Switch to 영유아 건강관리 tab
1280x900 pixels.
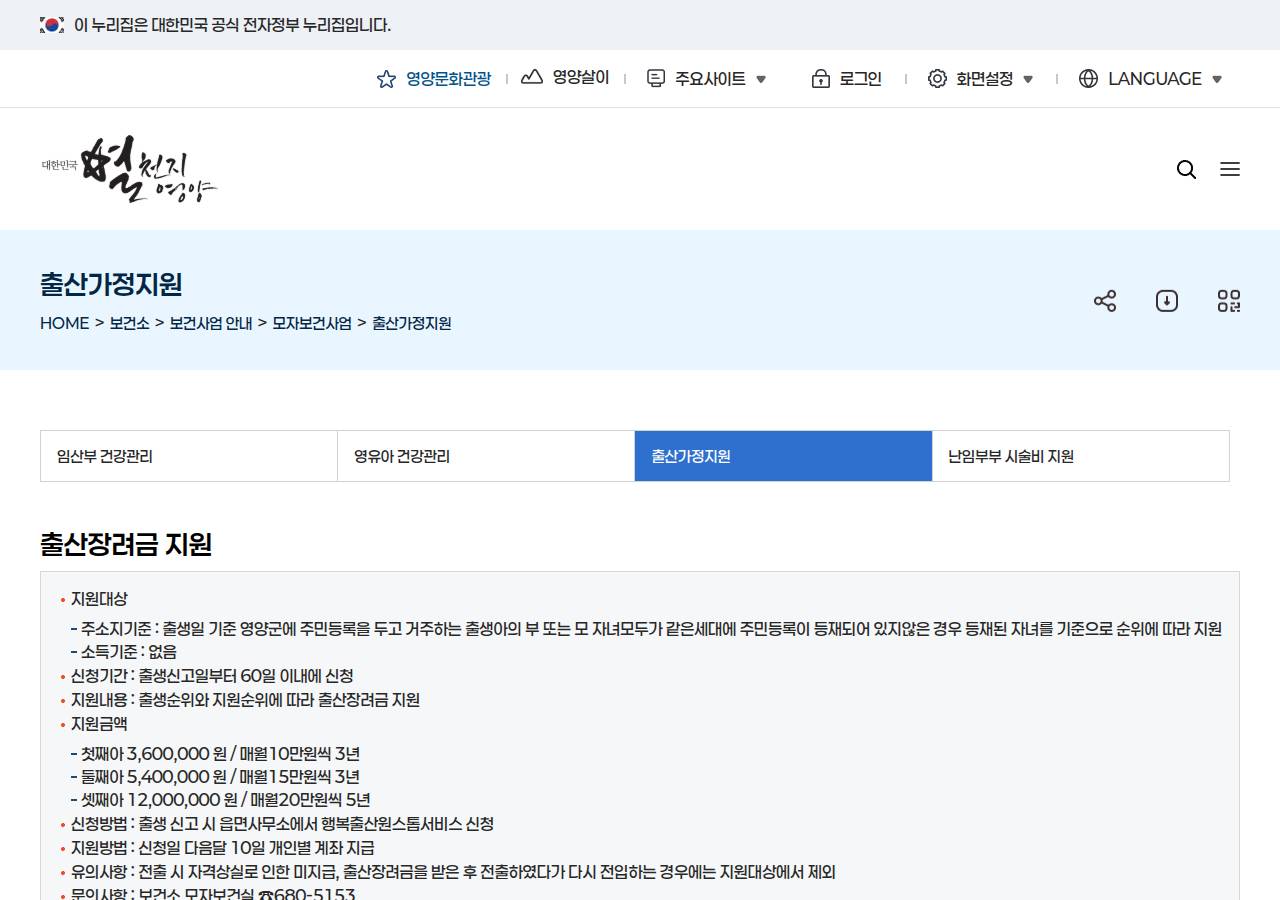pos(486,456)
